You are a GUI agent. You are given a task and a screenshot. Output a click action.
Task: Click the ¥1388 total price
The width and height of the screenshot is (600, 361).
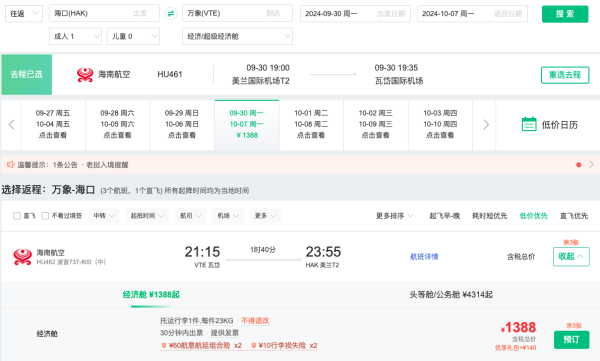[518, 328]
